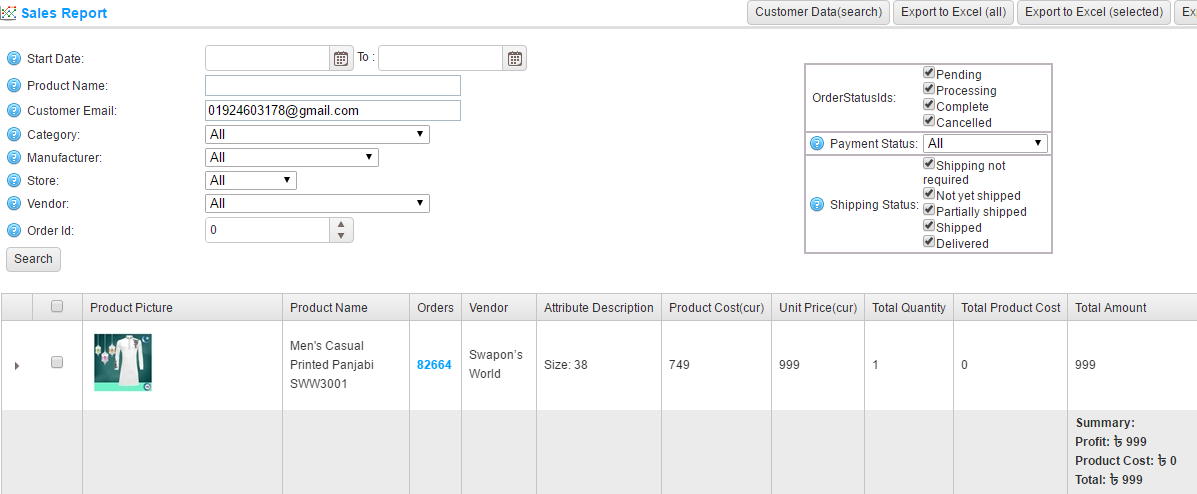Click help icon beside Shipping Status
The image size is (1197, 494).
817,205
